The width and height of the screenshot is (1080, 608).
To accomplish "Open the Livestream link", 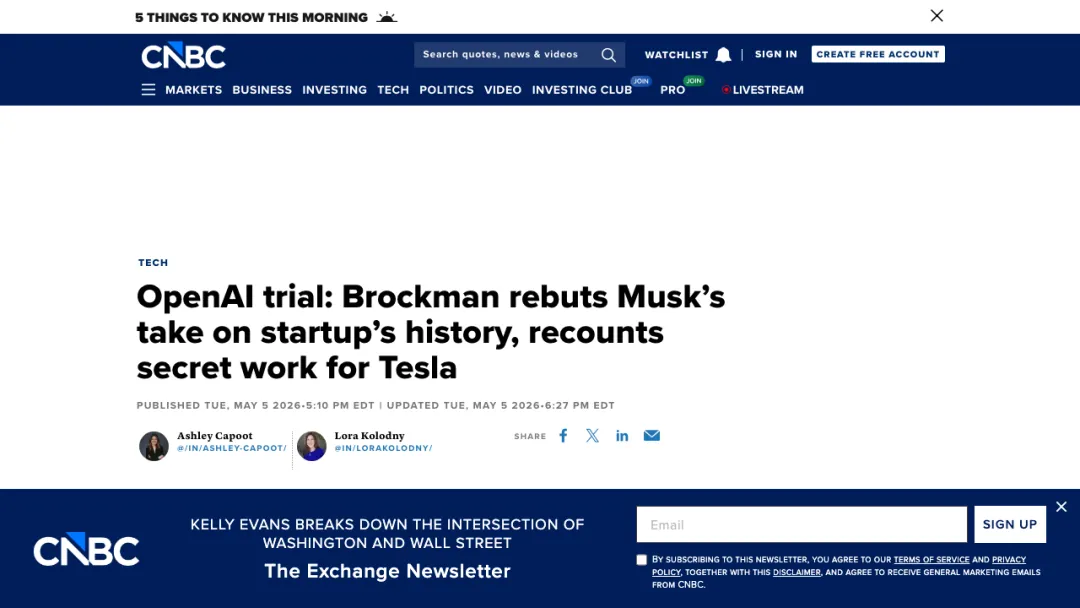I will (762, 90).
